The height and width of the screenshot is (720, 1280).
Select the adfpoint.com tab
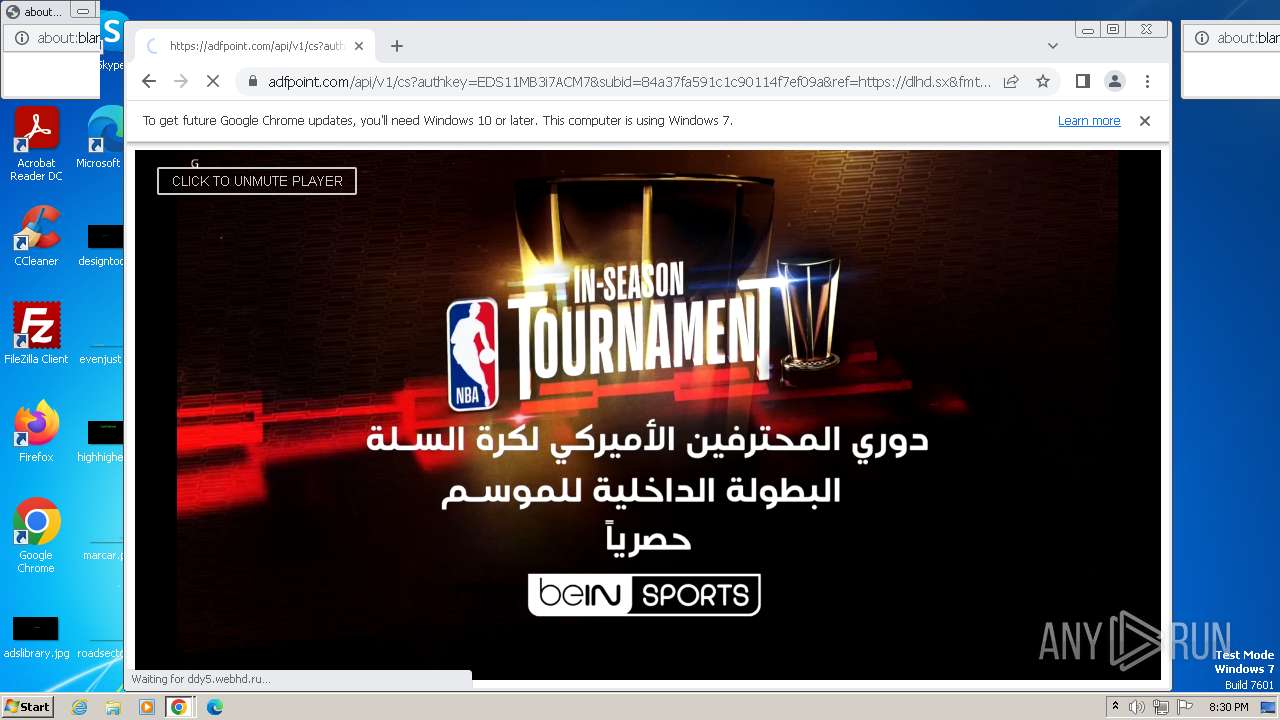point(255,46)
